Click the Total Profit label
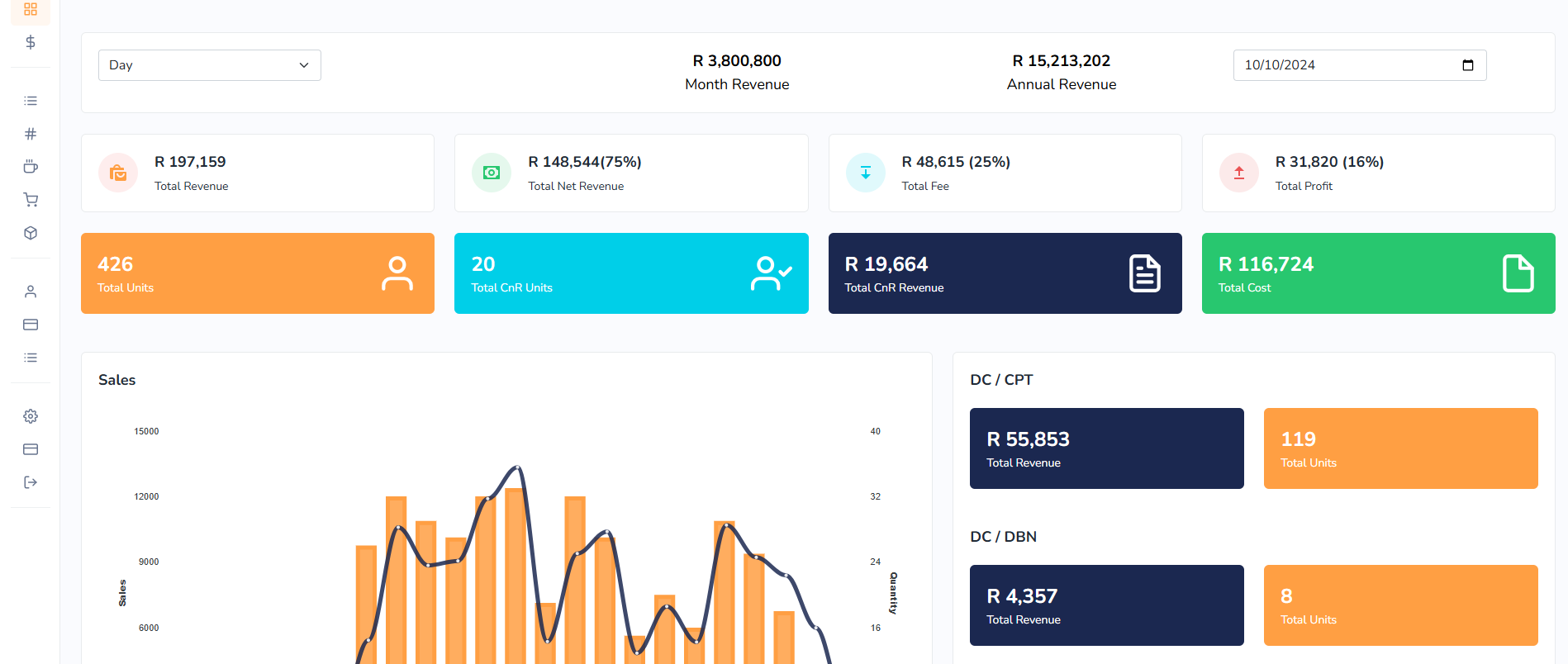 [x=1304, y=187]
